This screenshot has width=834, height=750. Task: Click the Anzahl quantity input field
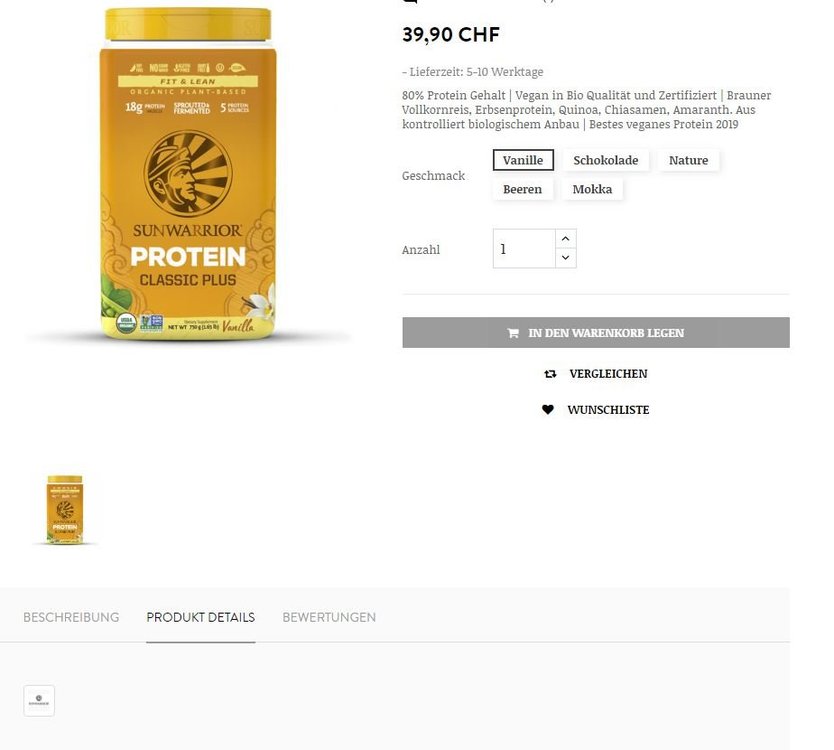click(x=524, y=248)
